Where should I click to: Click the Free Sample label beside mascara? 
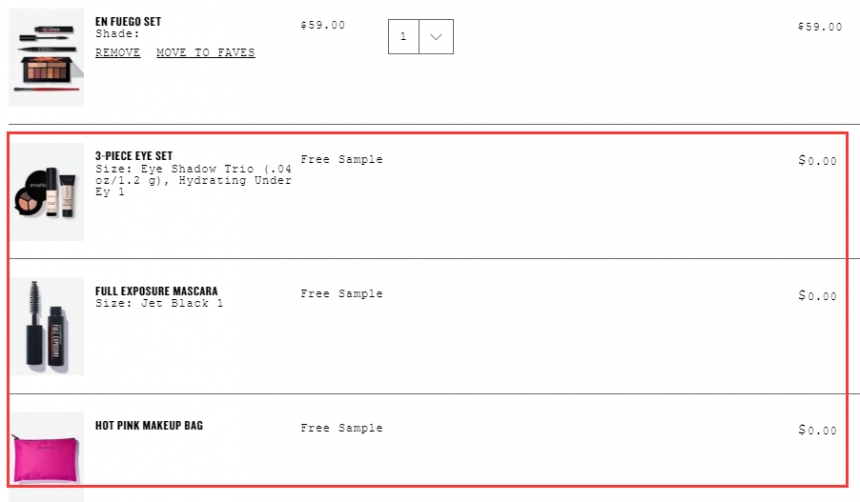342,294
